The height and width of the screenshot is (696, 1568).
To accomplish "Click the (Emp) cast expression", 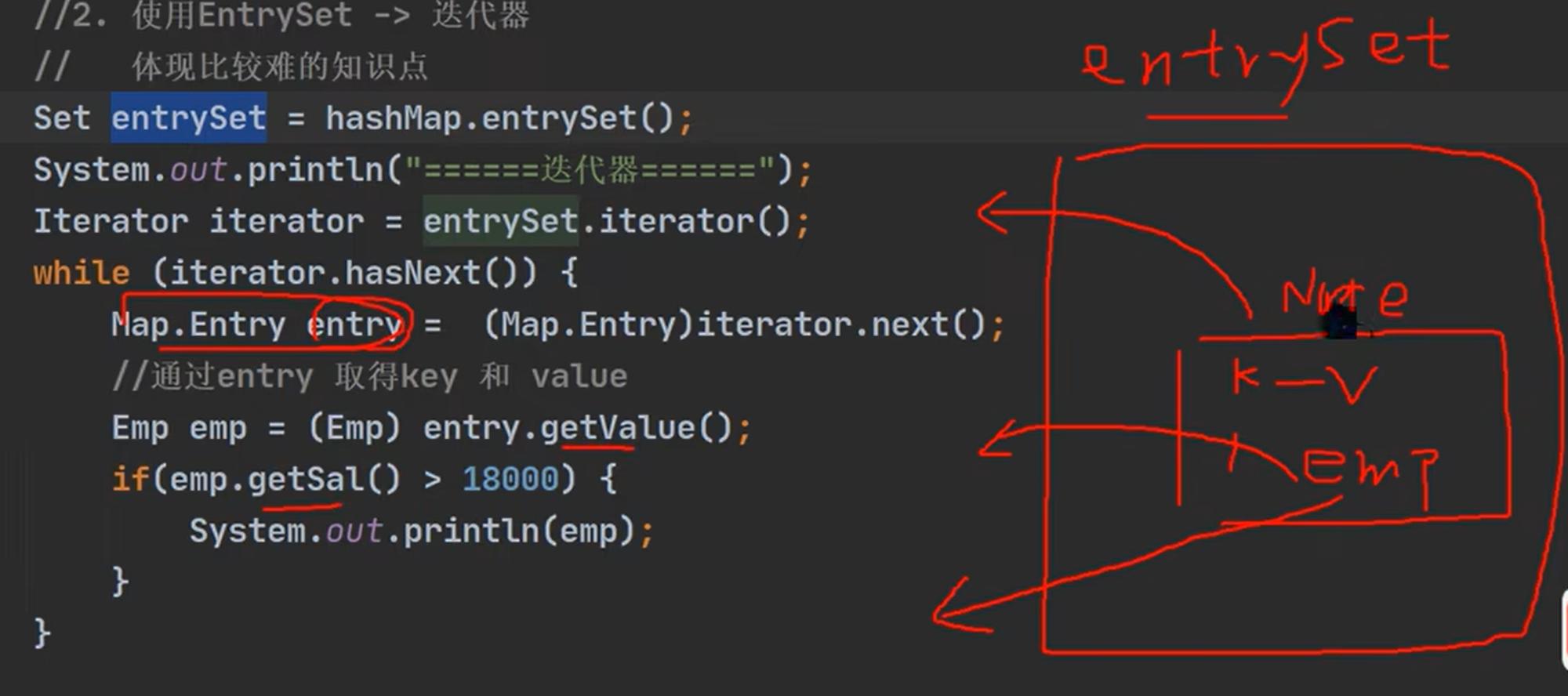I will pyautogui.click(x=354, y=428).
